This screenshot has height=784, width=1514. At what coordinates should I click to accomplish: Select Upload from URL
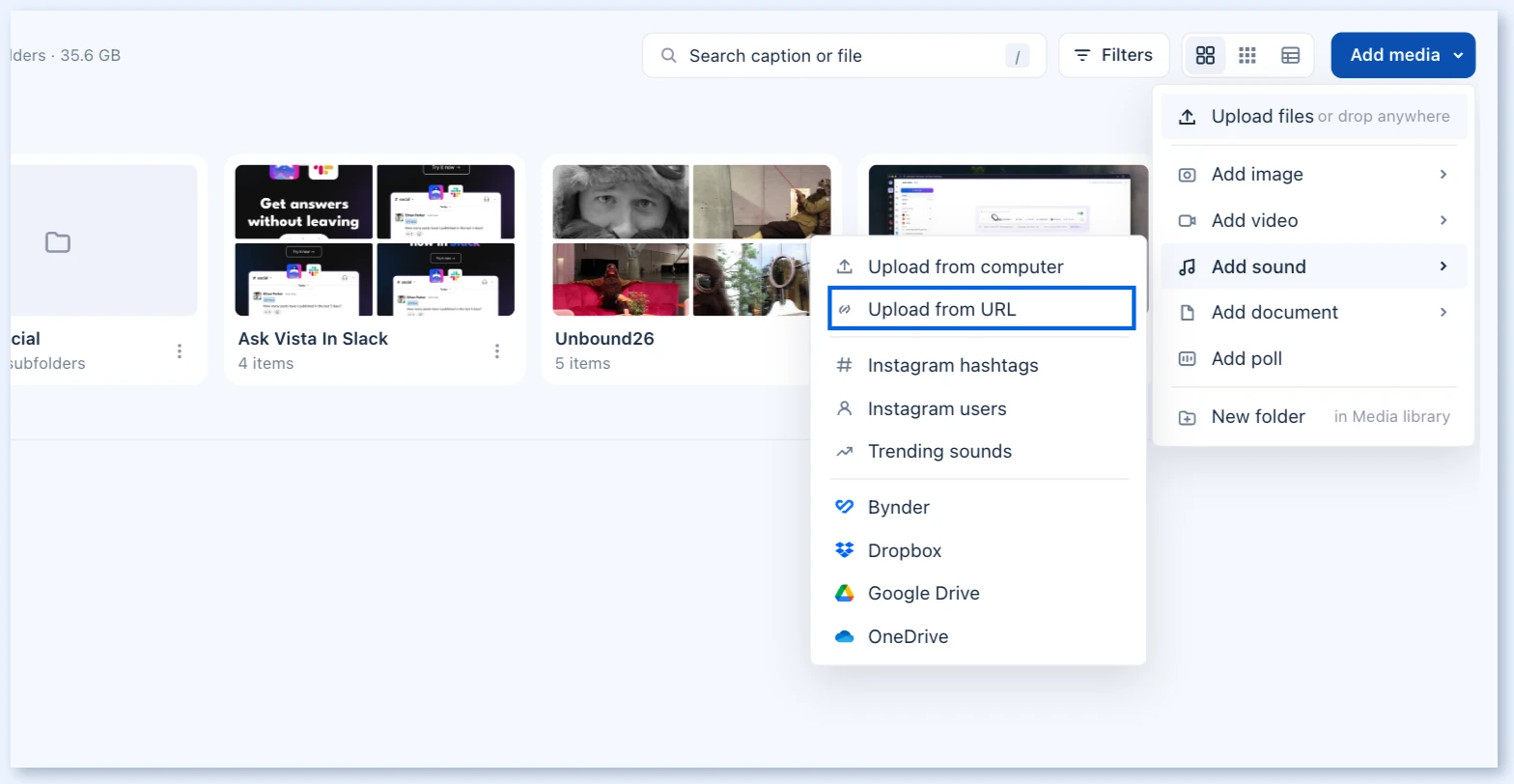[981, 309]
